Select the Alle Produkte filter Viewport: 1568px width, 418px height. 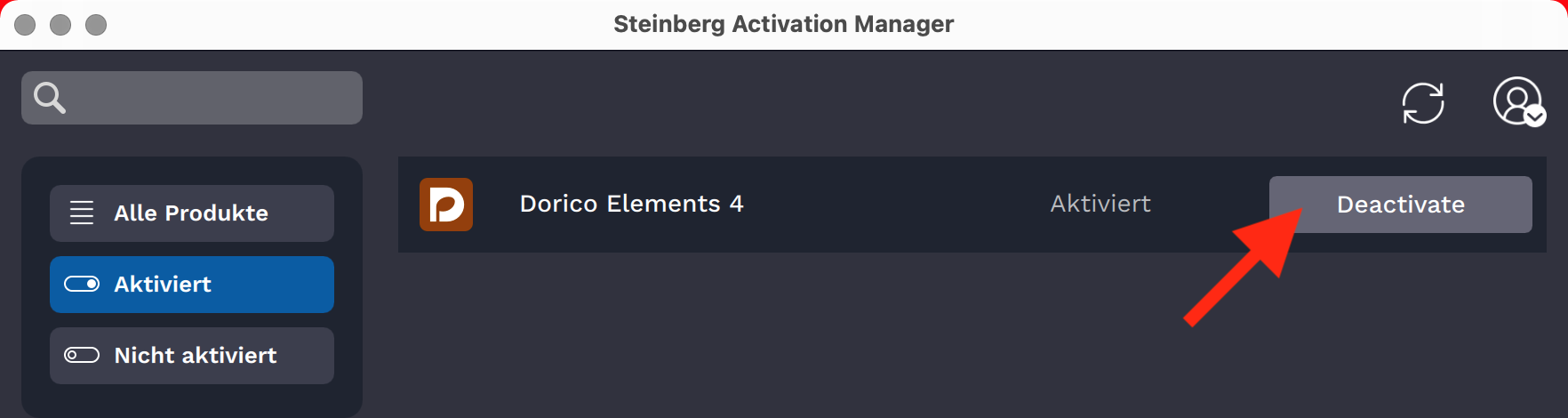(x=192, y=213)
